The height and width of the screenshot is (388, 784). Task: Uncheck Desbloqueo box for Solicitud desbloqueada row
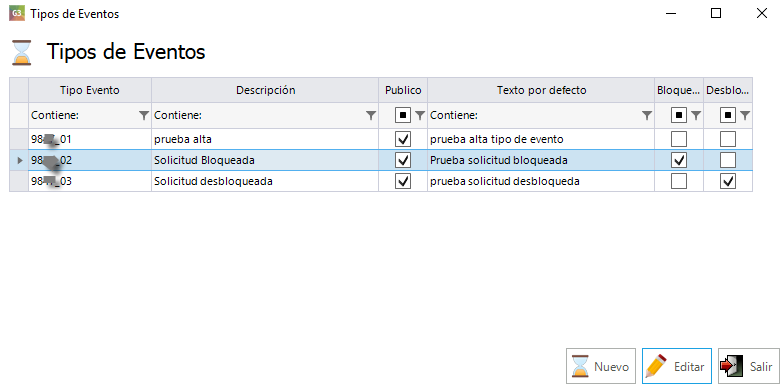tap(728, 181)
